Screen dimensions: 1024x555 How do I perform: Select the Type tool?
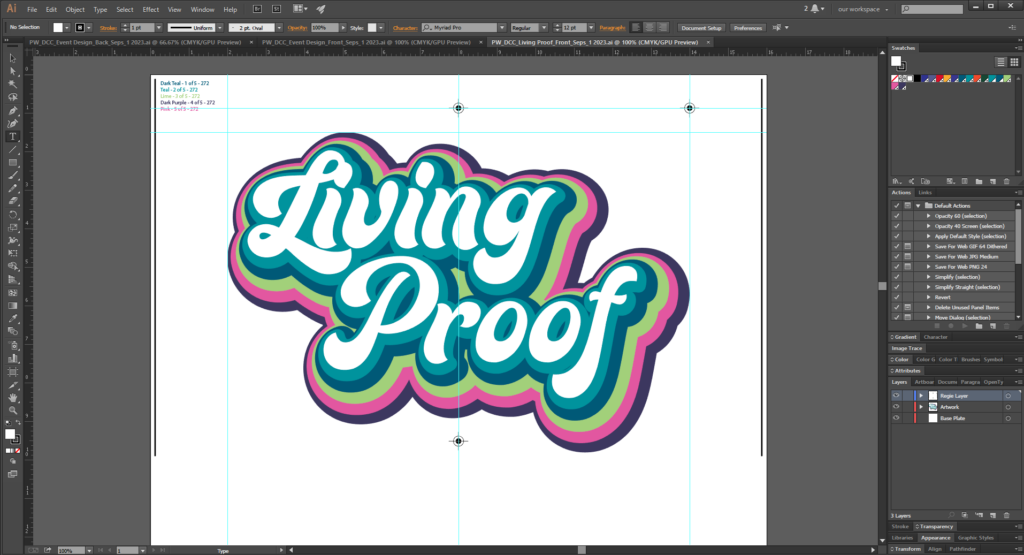[x=12, y=136]
